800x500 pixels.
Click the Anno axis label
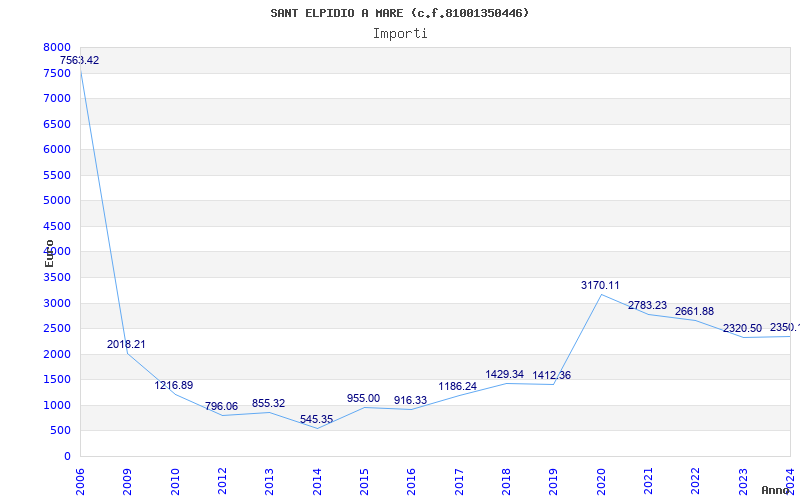[776, 490]
